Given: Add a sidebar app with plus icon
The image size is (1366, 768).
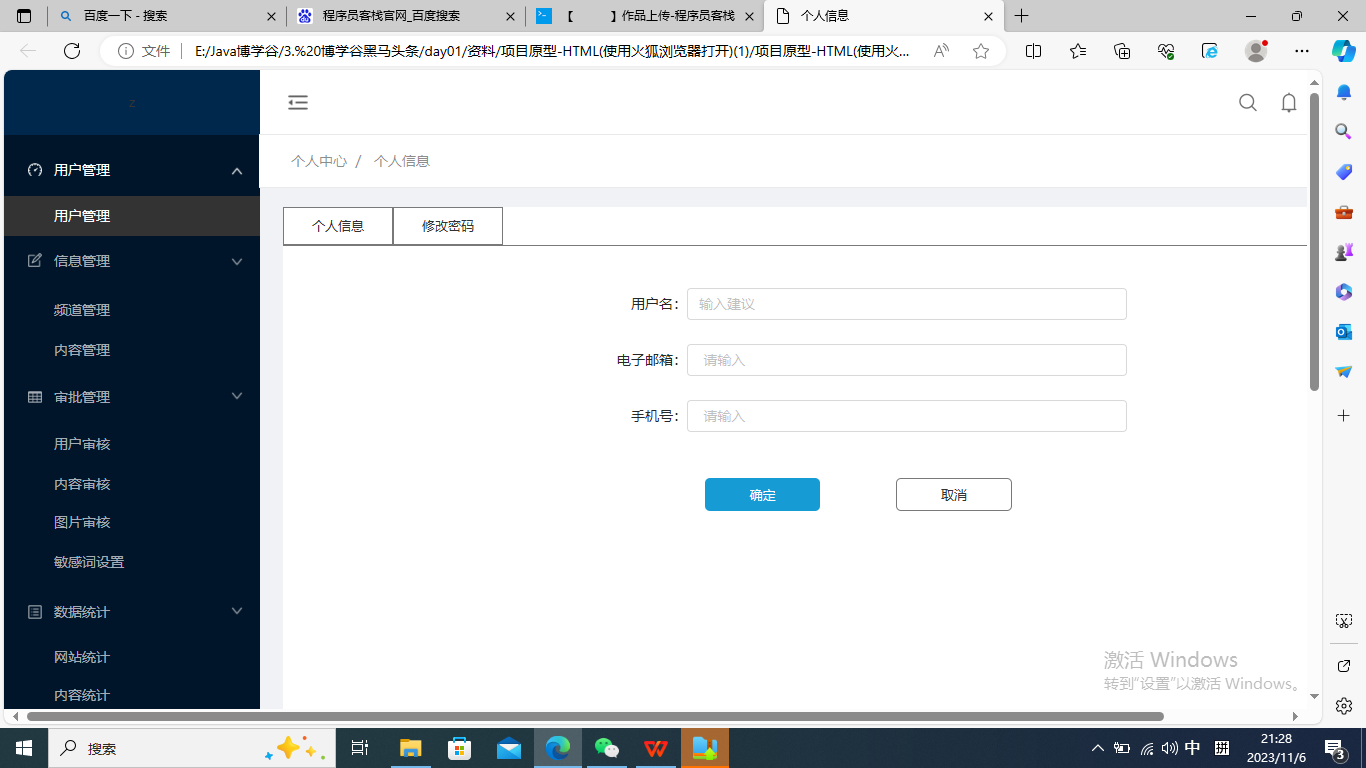Looking at the screenshot, I should (x=1344, y=415).
